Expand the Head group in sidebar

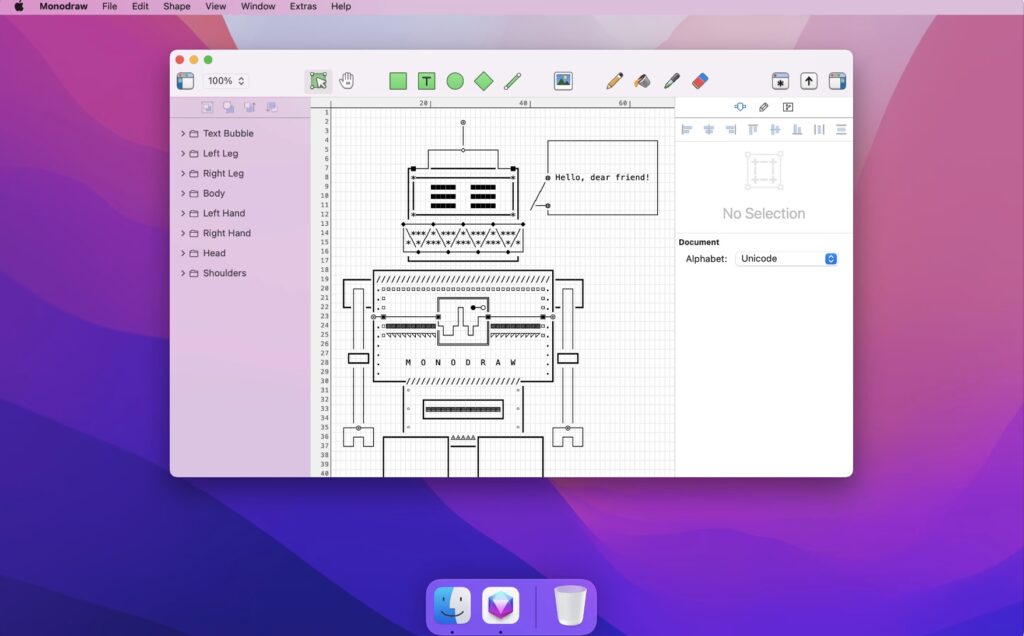click(x=183, y=253)
